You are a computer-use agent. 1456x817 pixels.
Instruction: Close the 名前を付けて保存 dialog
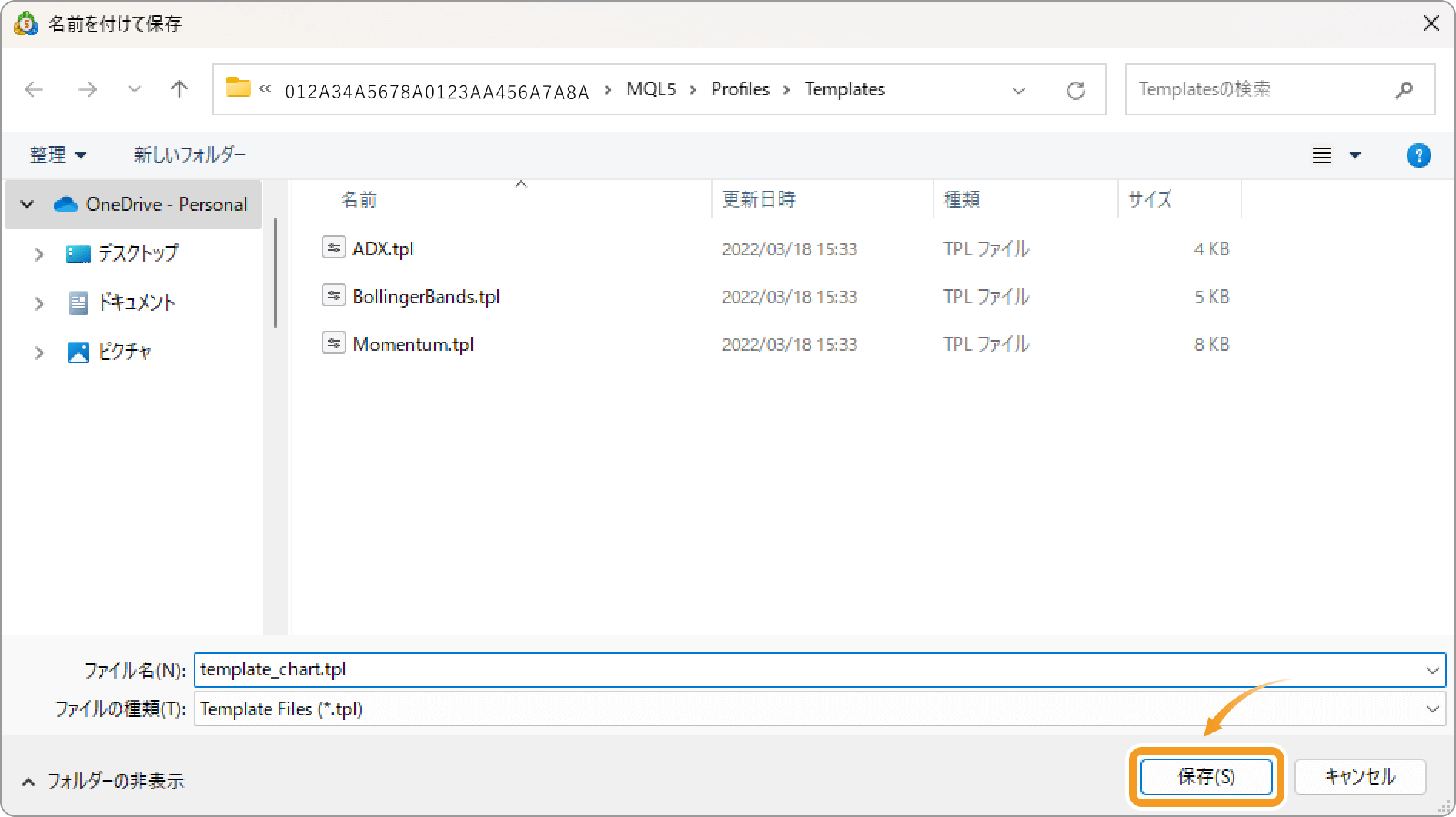coord(1431,23)
